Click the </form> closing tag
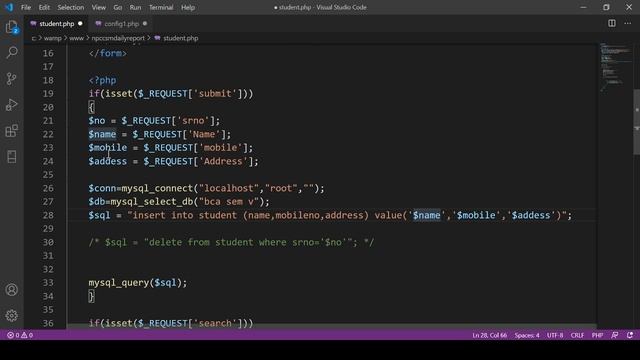The width and height of the screenshot is (640, 360). 108,53
